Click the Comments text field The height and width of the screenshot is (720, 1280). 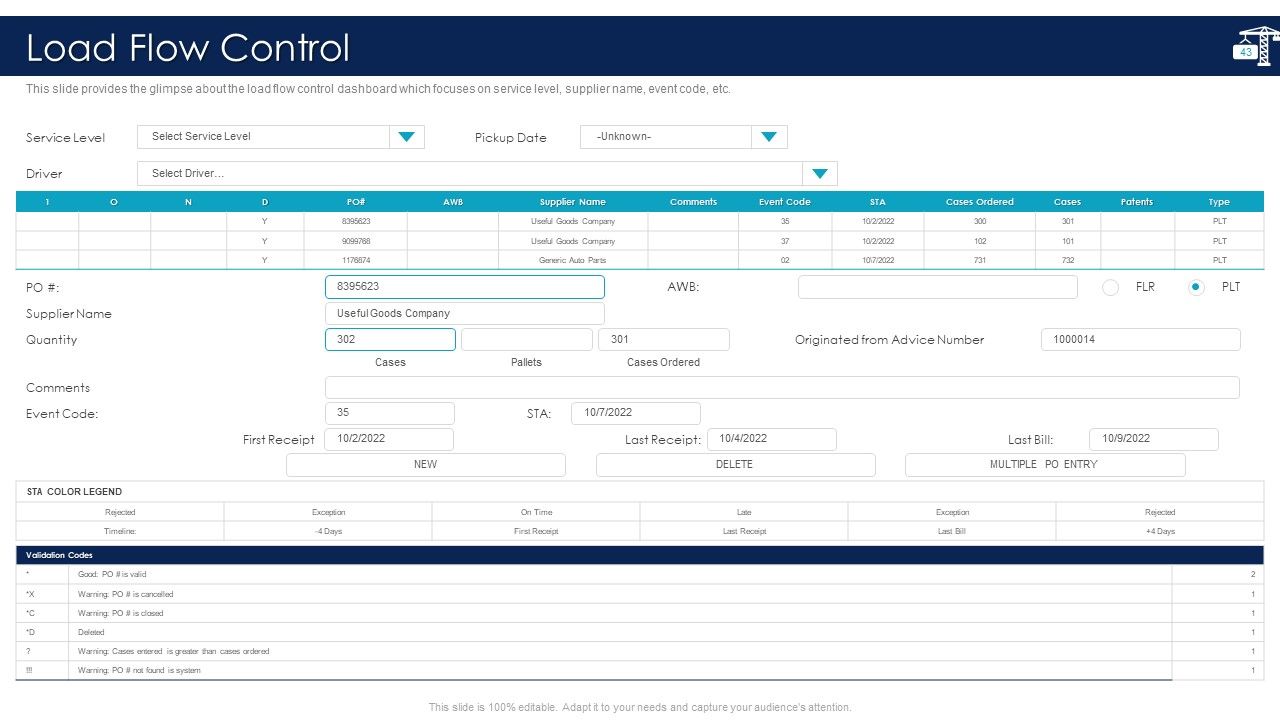pos(782,388)
